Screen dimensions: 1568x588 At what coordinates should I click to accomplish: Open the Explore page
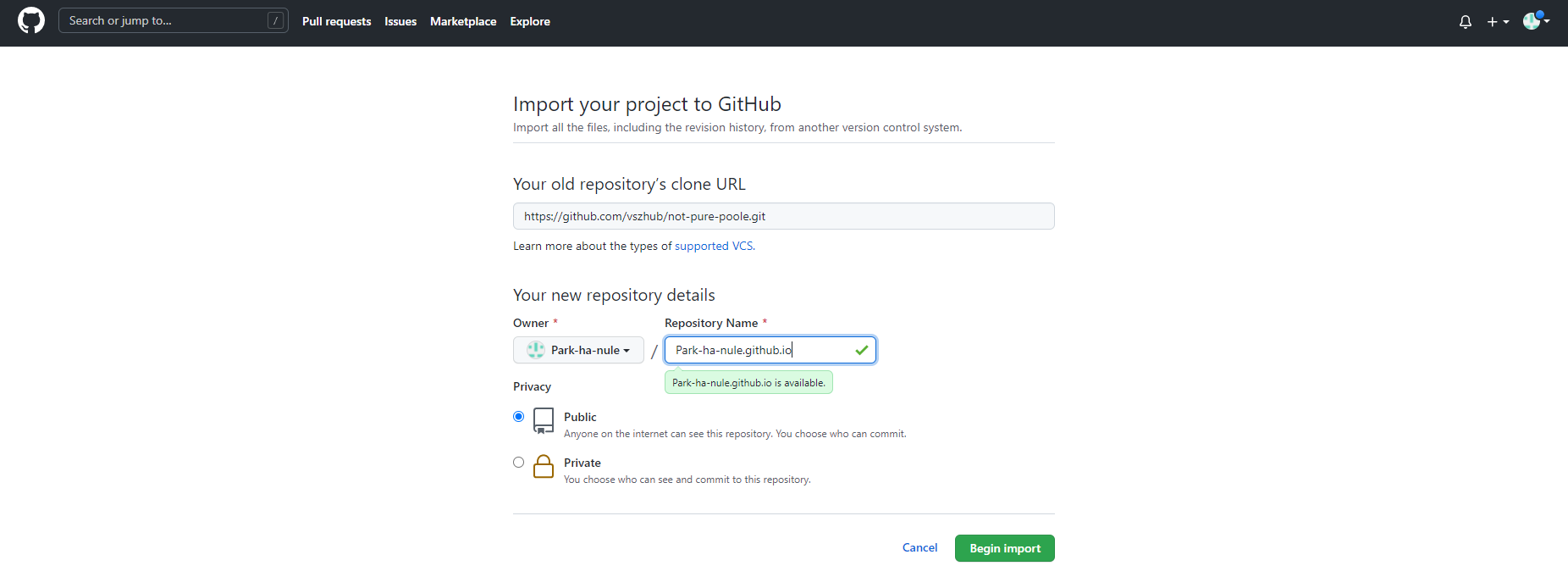click(530, 21)
